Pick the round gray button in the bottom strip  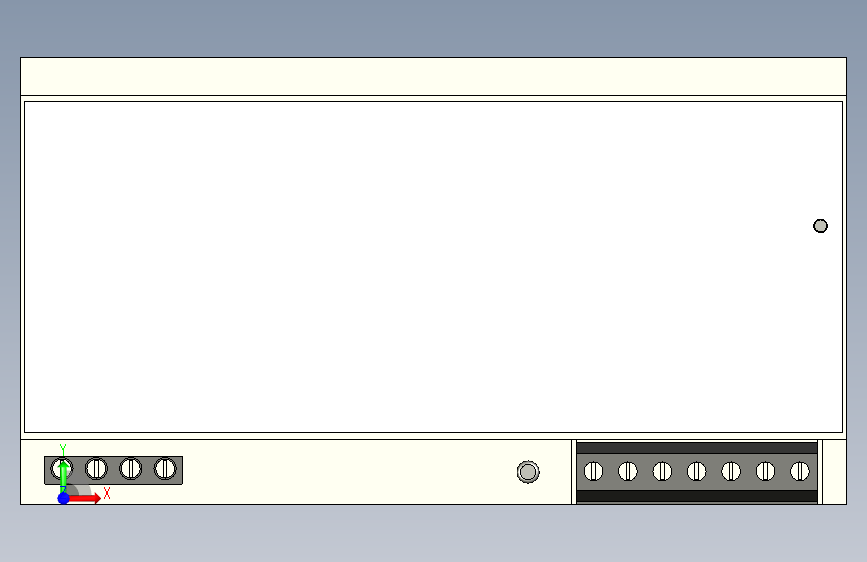528,472
